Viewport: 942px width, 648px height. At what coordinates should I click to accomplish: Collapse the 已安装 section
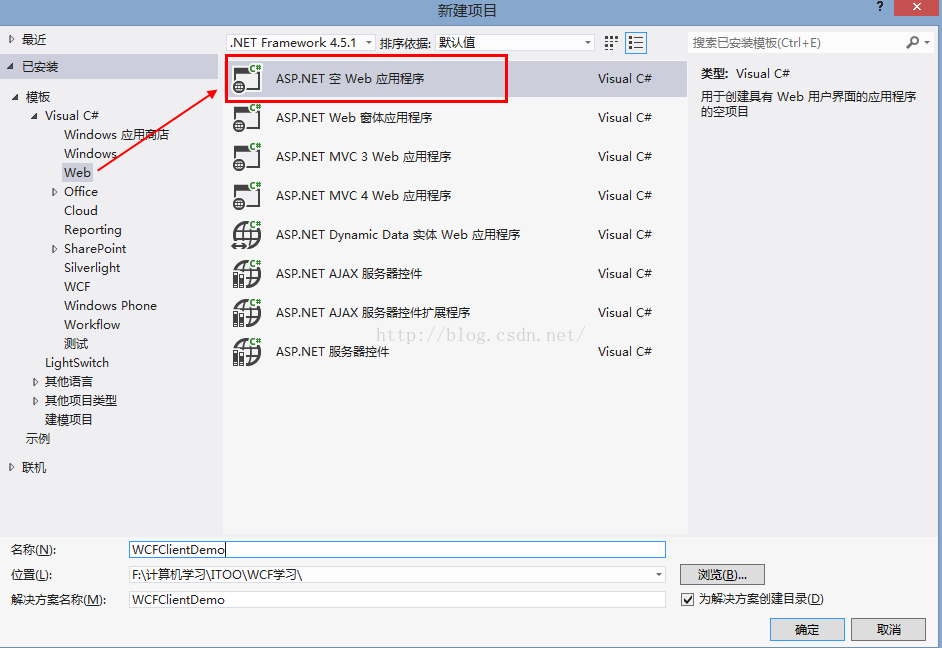[x=10, y=67]
